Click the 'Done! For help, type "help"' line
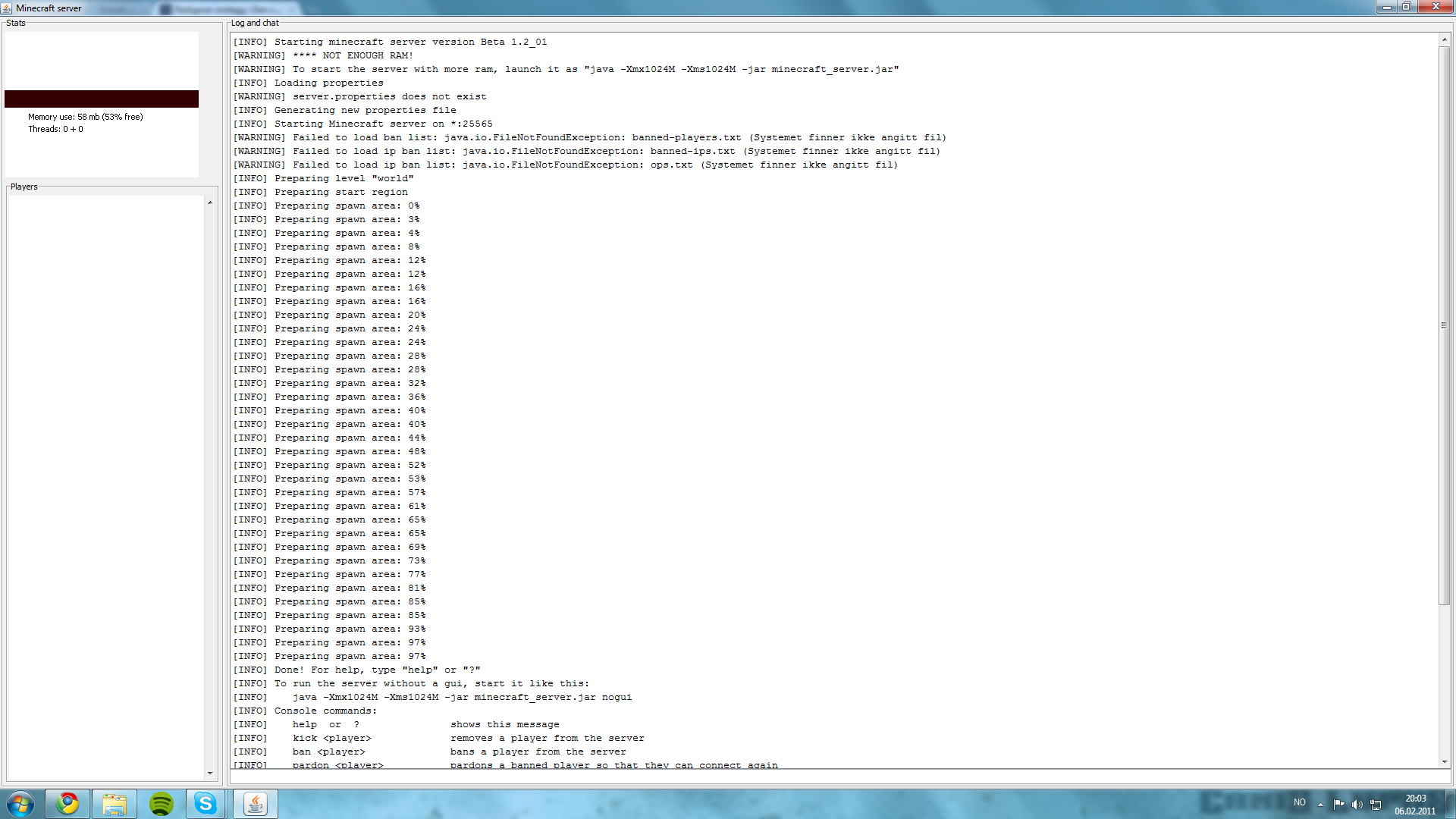 click(x=357, y=670)
